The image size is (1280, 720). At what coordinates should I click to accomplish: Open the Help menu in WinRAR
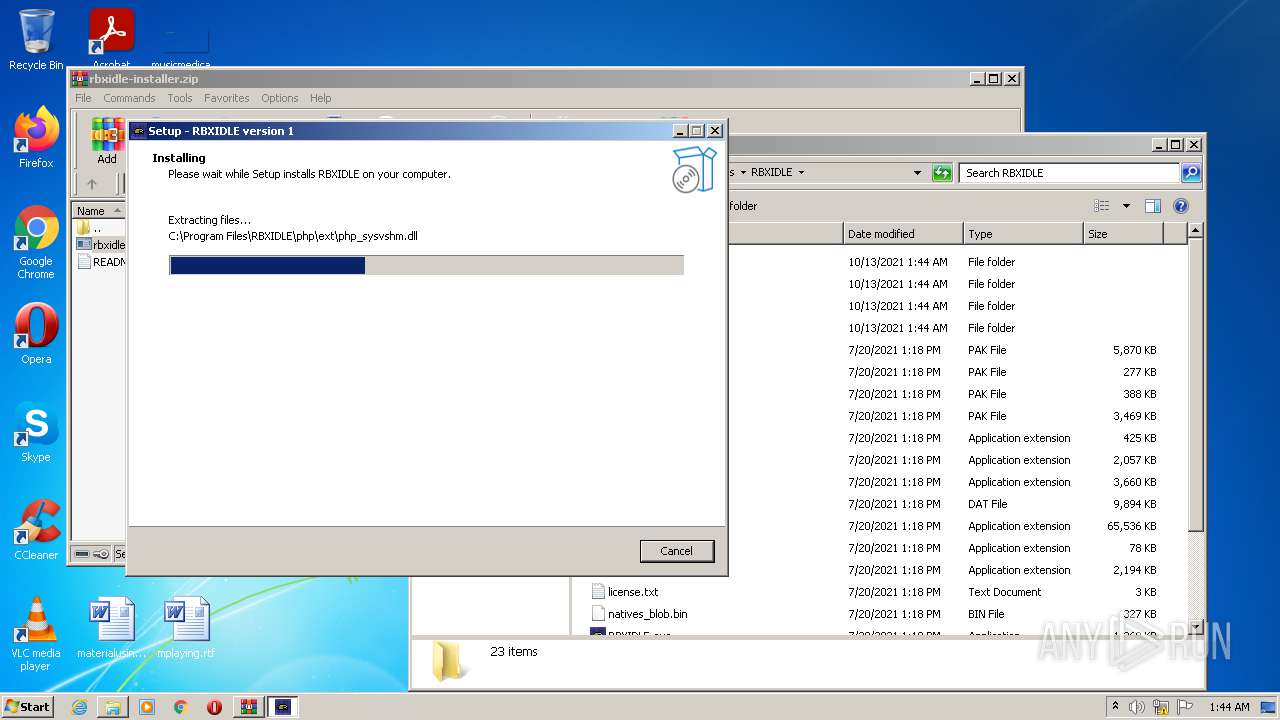pos(320,98)
